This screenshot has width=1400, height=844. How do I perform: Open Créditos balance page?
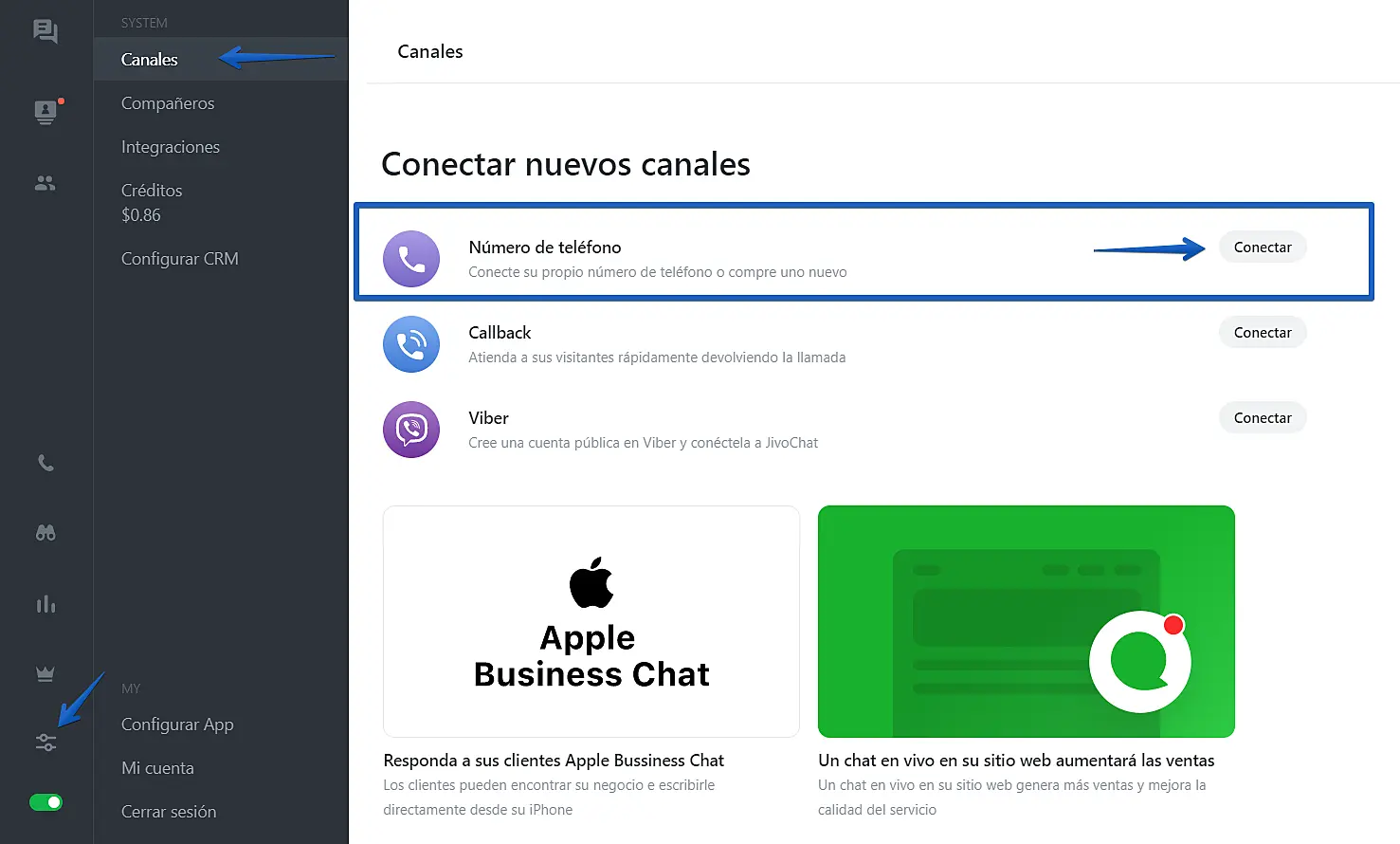click(152, 202)
